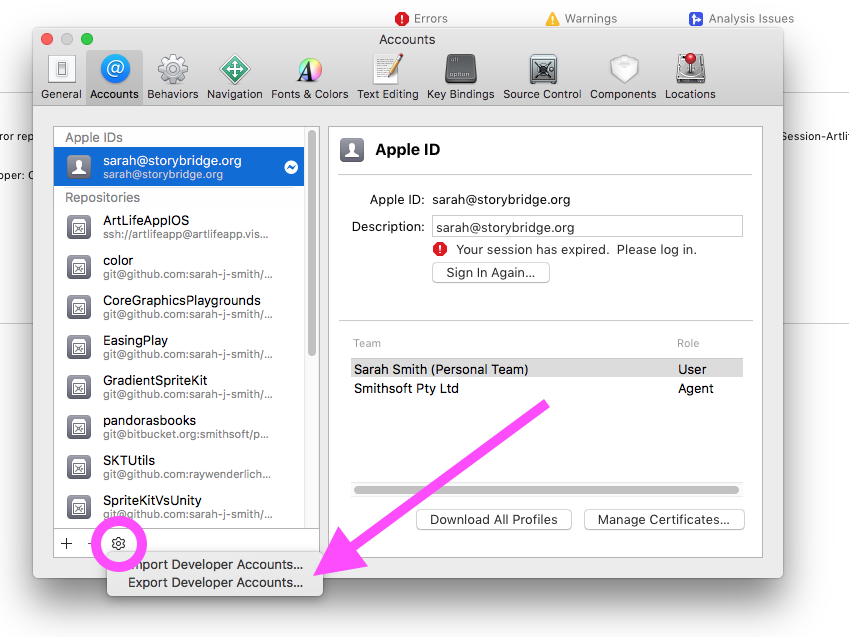
Task: Click the SpriteKitVsUnity repository icon
Action: [79, 508]
